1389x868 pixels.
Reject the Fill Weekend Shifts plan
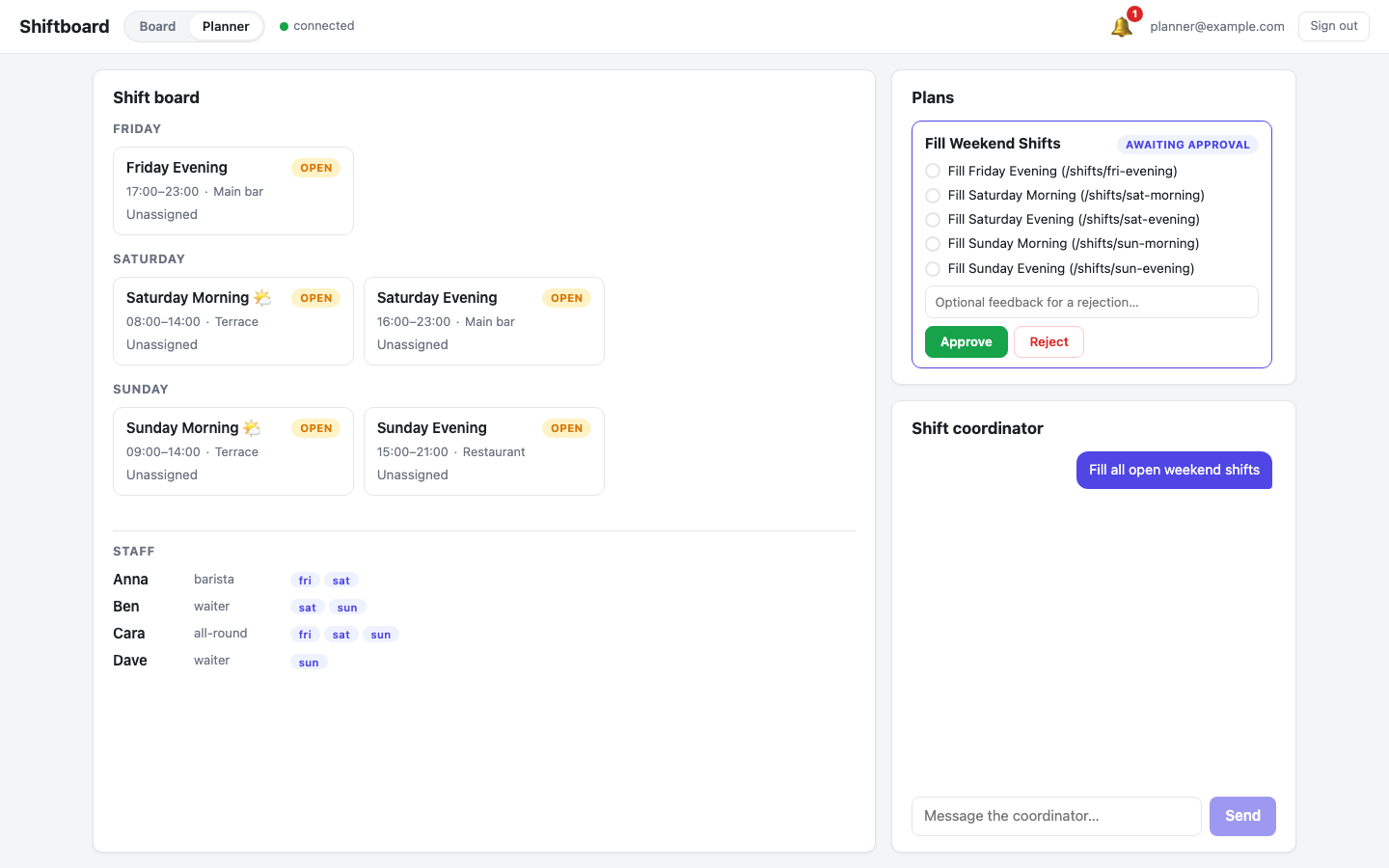coord(1049,342)
